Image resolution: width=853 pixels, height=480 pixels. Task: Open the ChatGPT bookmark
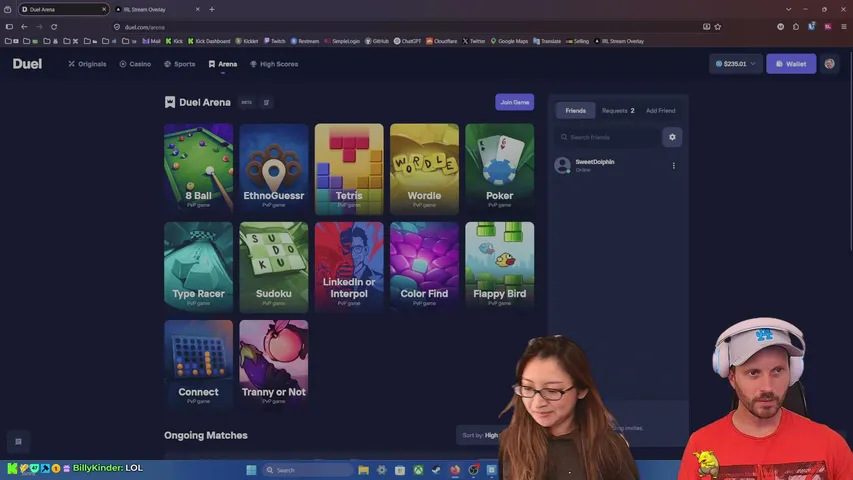point(407,41)
